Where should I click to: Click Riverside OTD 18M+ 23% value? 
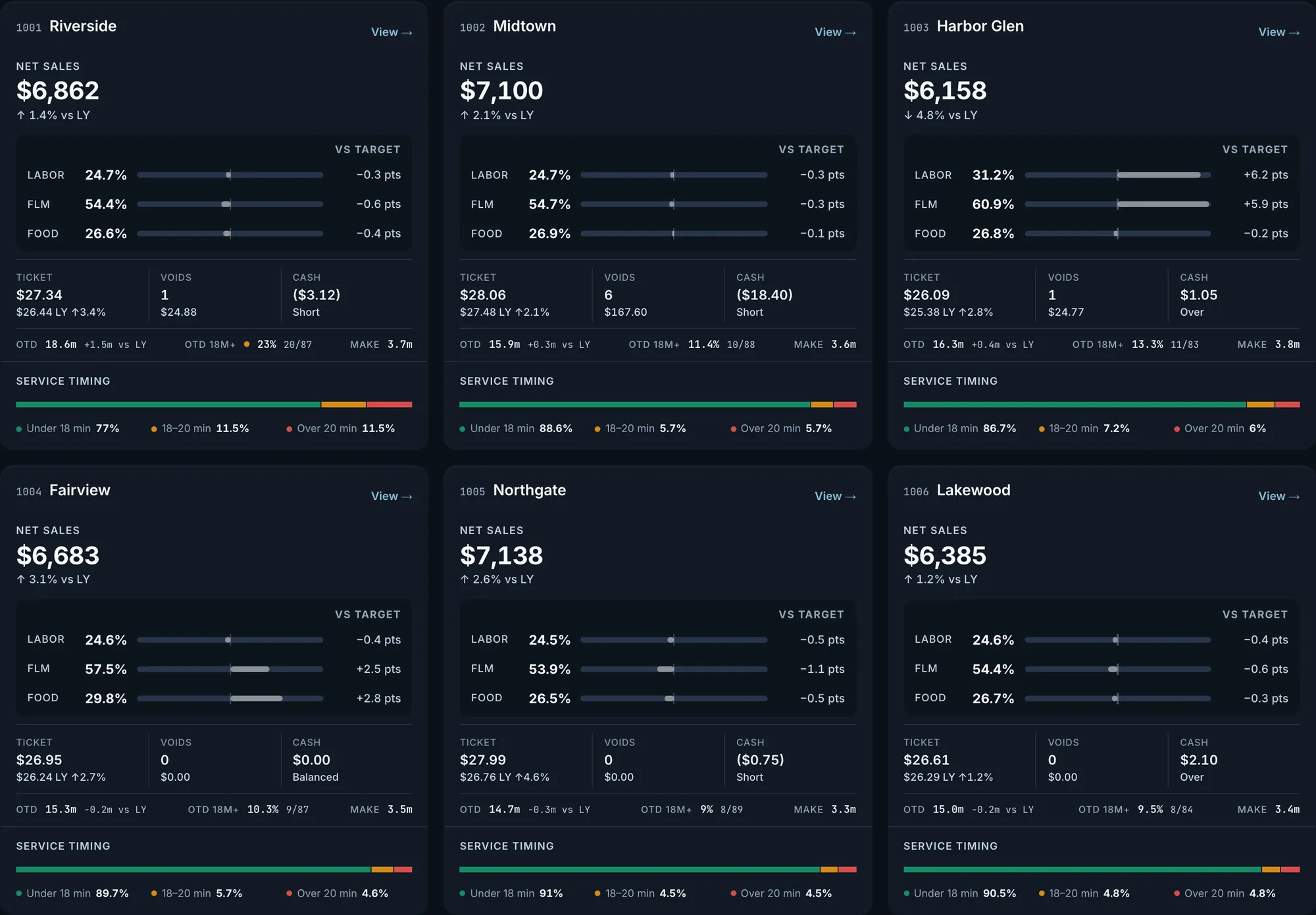click(266, 345)
